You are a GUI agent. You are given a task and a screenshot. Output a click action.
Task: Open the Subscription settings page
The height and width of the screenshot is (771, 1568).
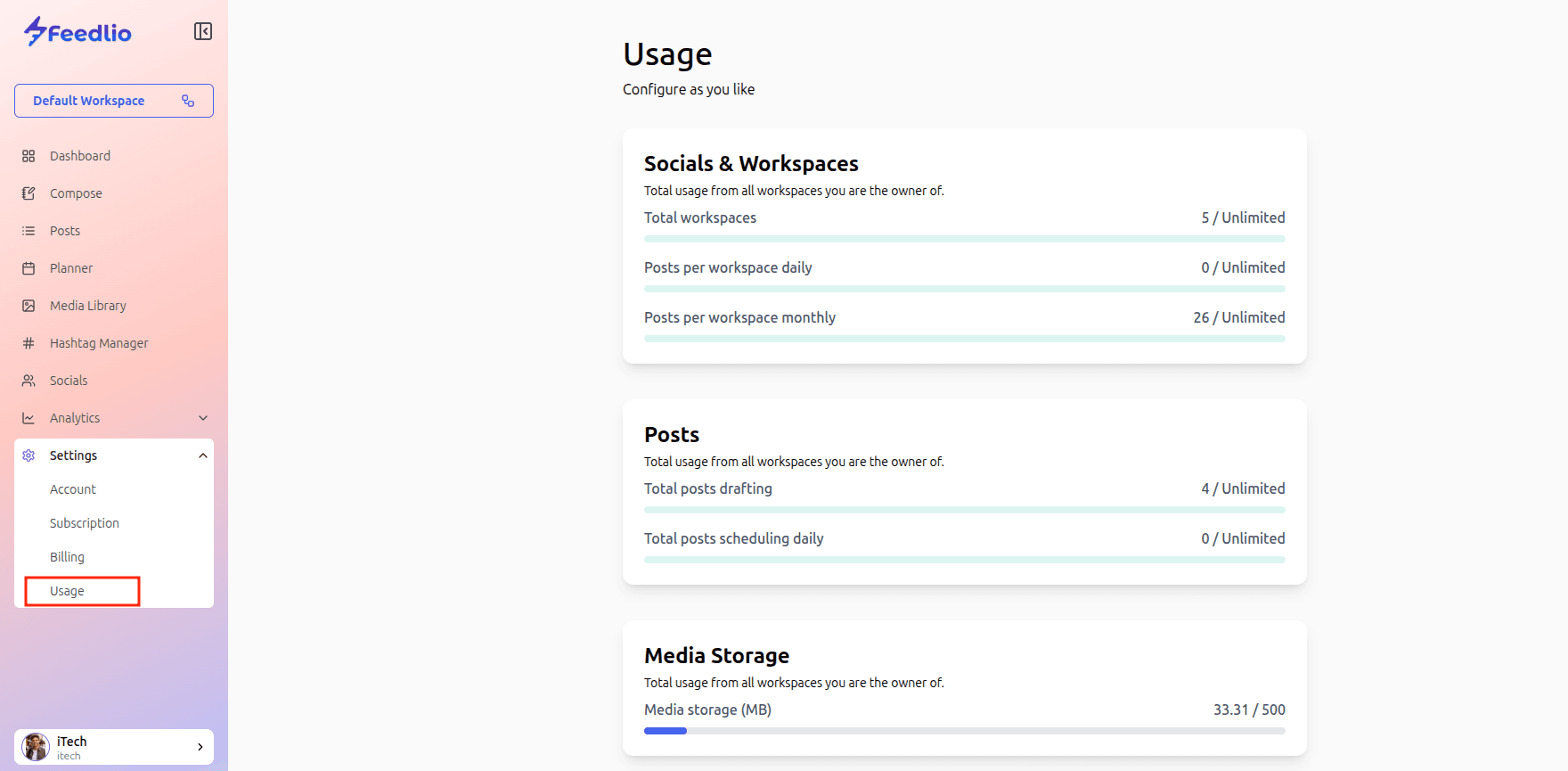(85, 523)
